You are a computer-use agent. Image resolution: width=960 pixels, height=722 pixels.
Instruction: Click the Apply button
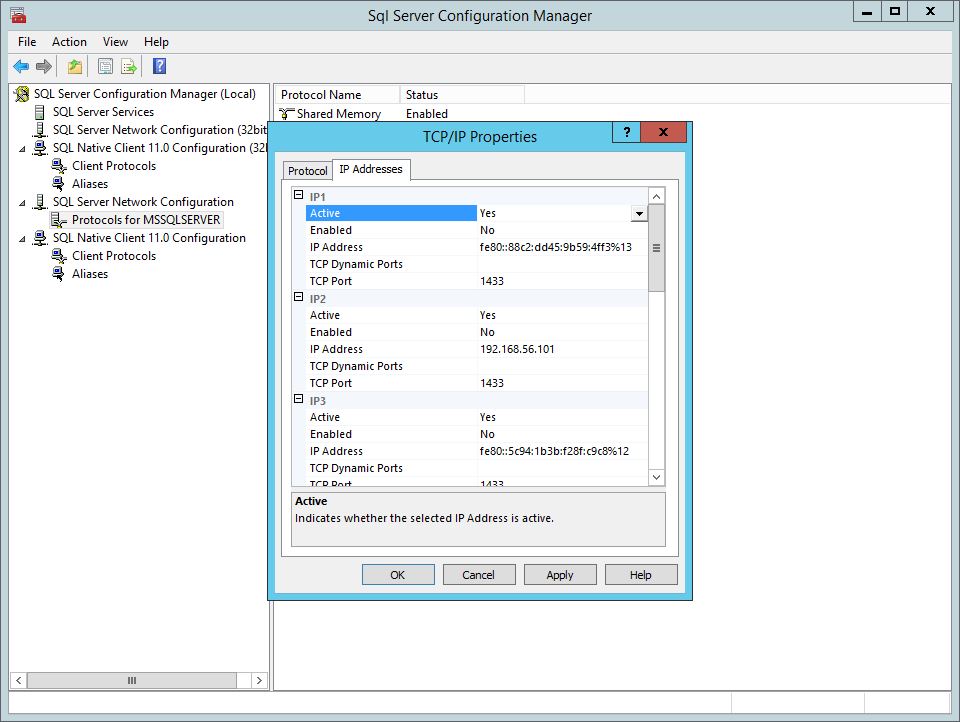point(560,574)
